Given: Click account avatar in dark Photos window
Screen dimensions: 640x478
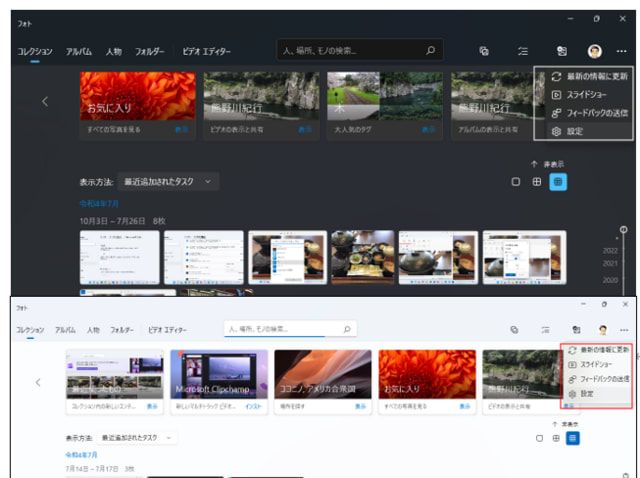Looking at the screenshot, I should (x=594, y=51).
